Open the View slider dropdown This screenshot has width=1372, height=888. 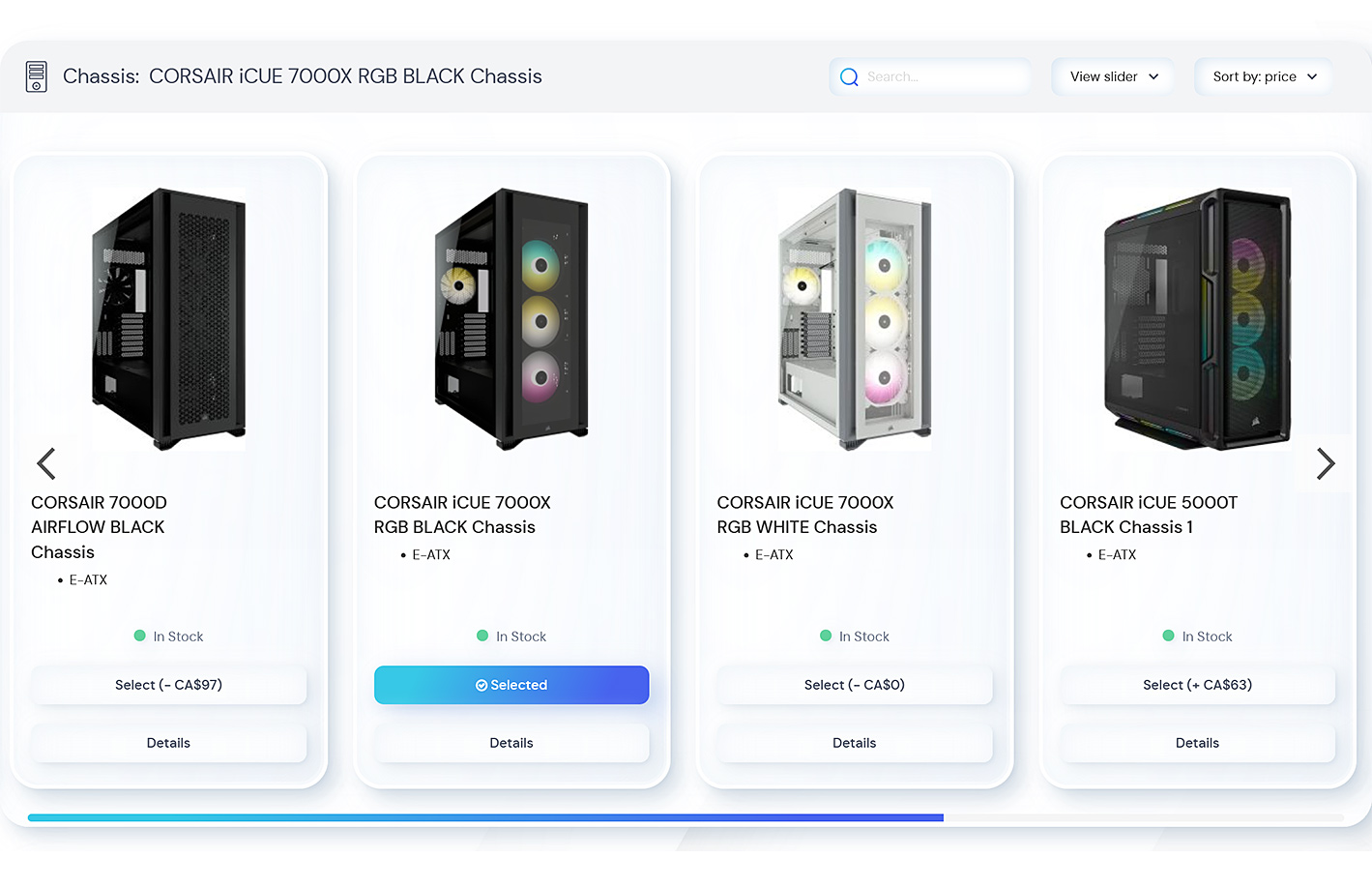pyautogui.click(x=1113, y=76)
